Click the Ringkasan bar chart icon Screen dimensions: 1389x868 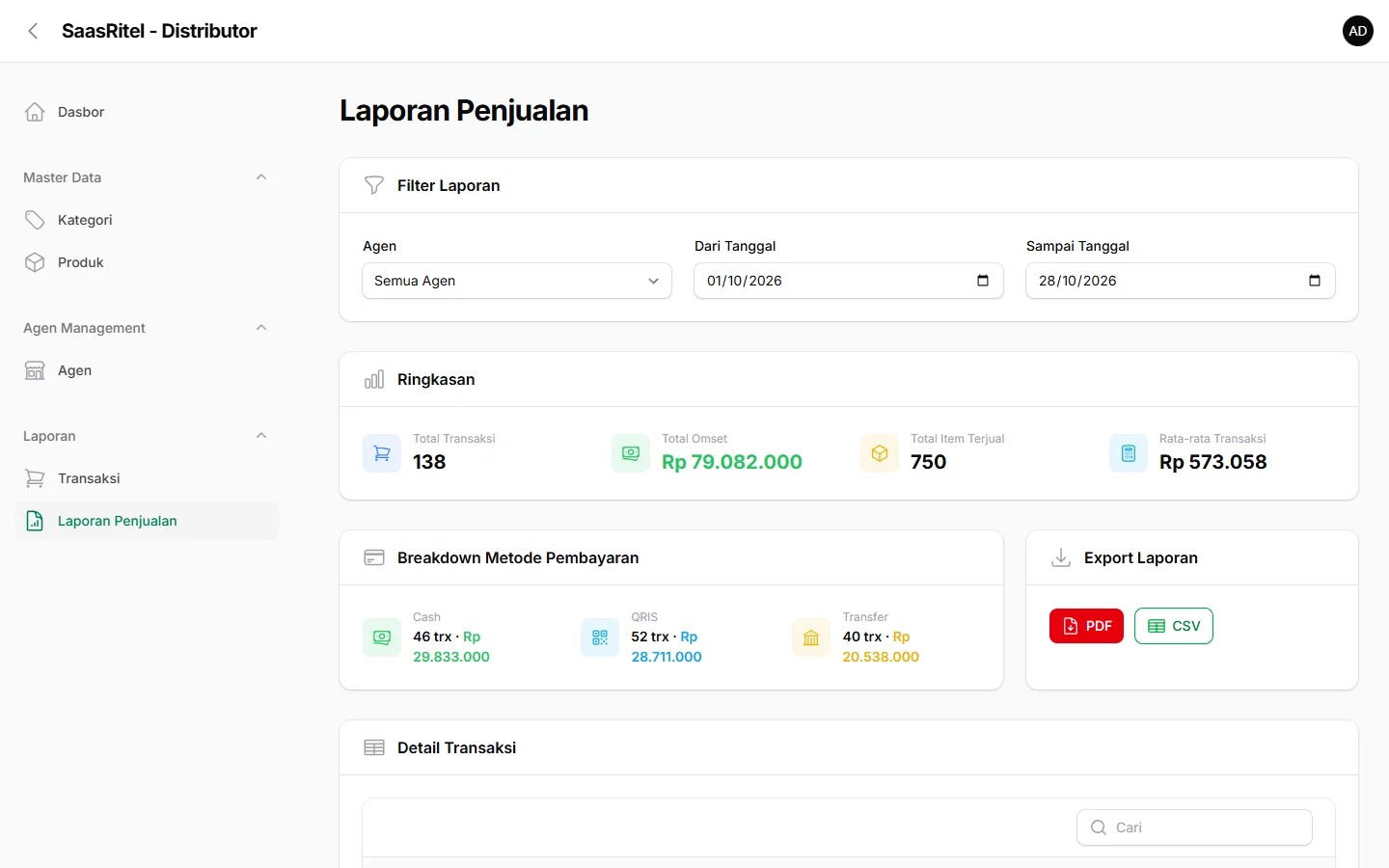click(x=374, y=379)
